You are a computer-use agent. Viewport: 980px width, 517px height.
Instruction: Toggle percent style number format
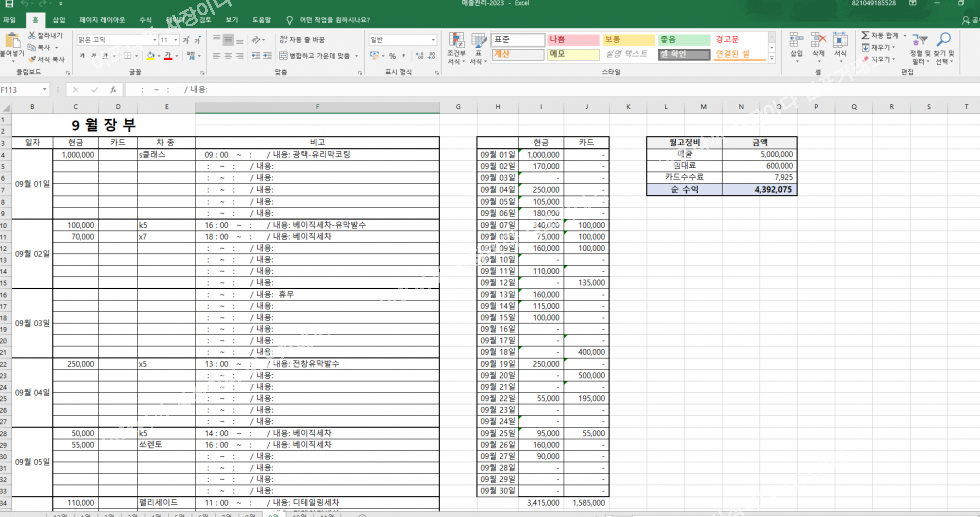tap(392, 56)
